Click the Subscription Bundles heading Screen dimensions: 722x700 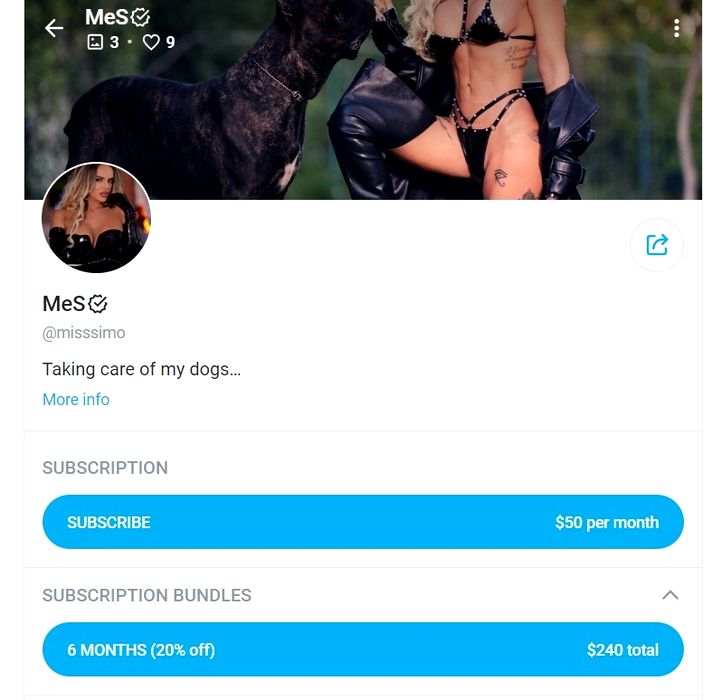[147, 595]
